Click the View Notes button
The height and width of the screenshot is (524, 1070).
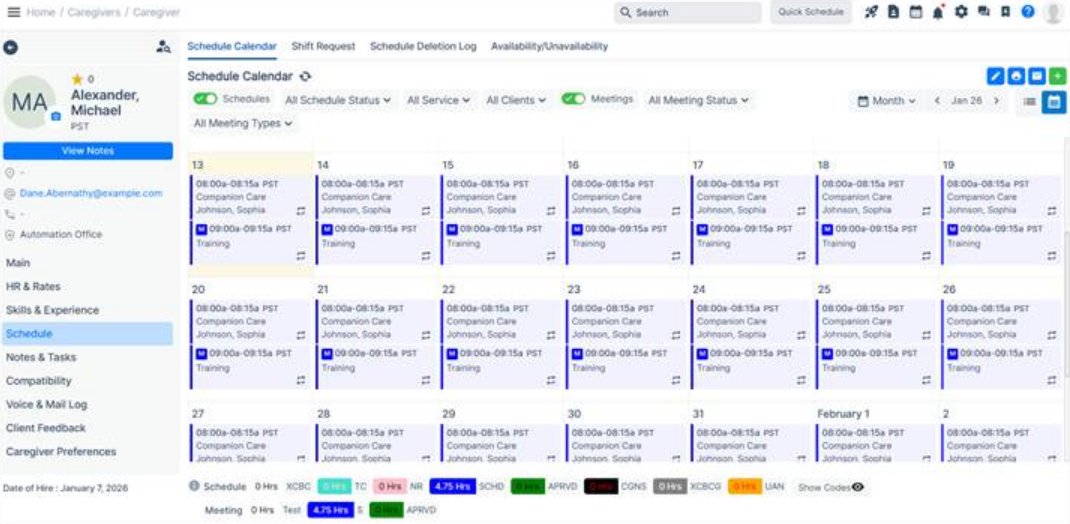[88, 151]
